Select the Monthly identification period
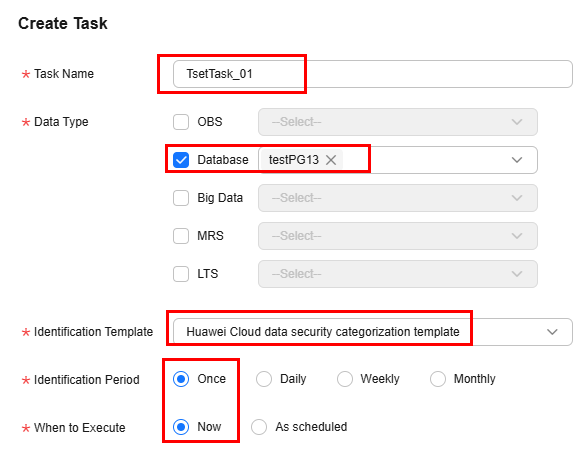Image resolution: width=580 pixels, height=451 pixels. pyautogui.click(x=438, y=379)
